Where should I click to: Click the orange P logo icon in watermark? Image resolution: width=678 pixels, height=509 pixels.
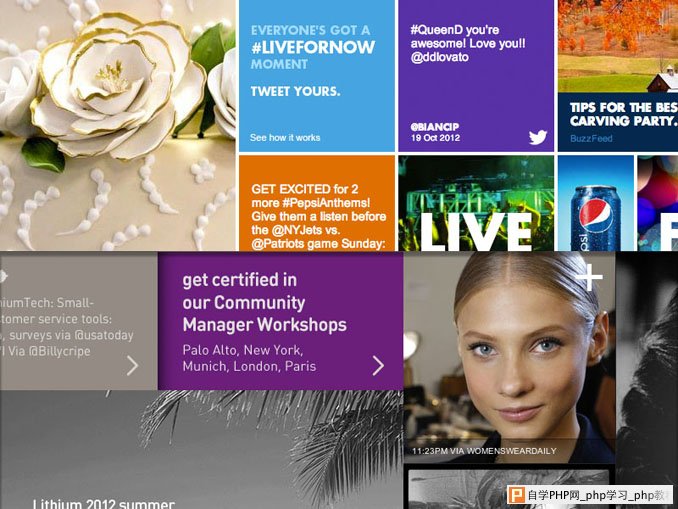pos(516,495)
